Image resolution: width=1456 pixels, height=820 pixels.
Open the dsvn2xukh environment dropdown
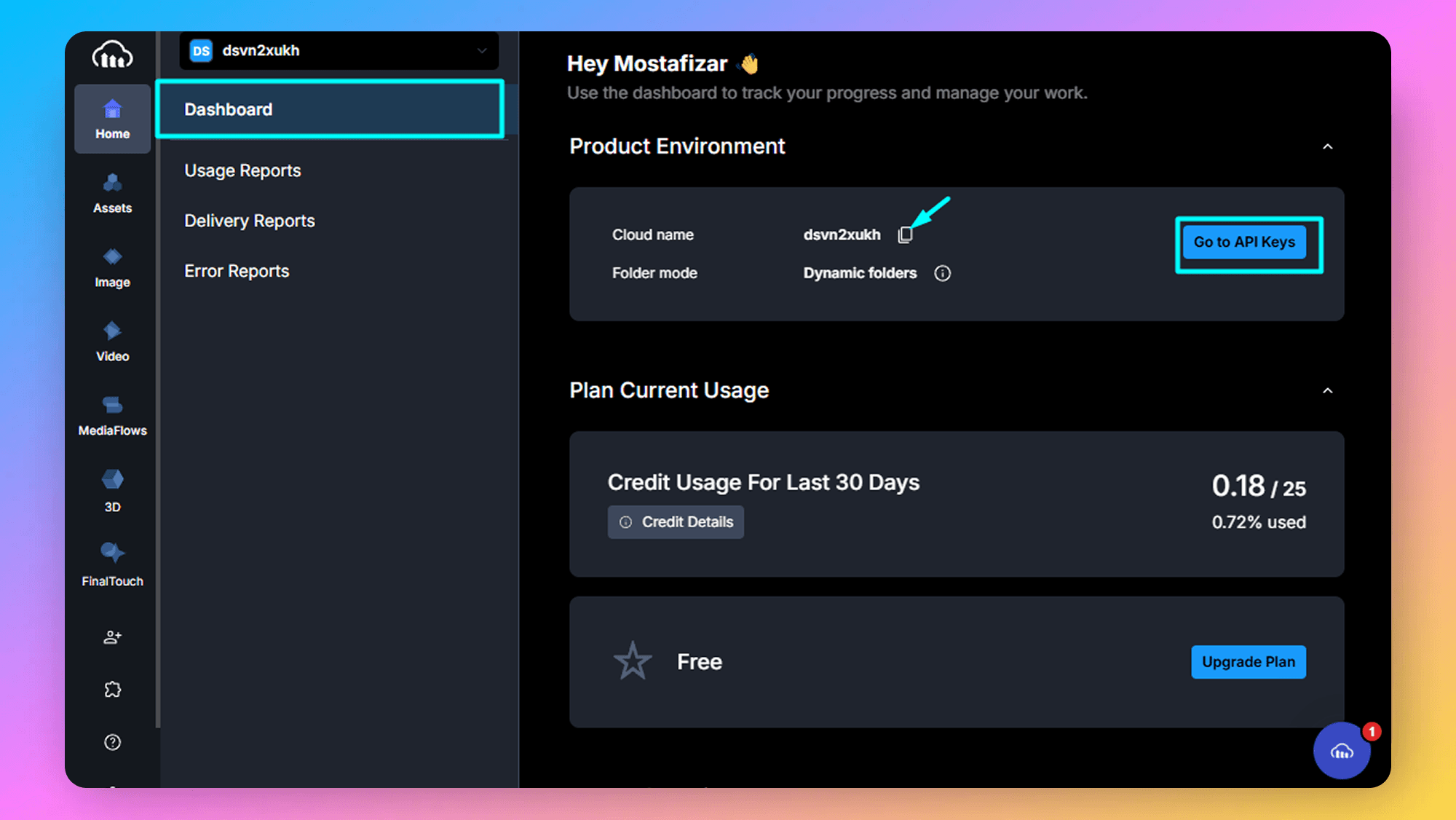click(339, 50)
